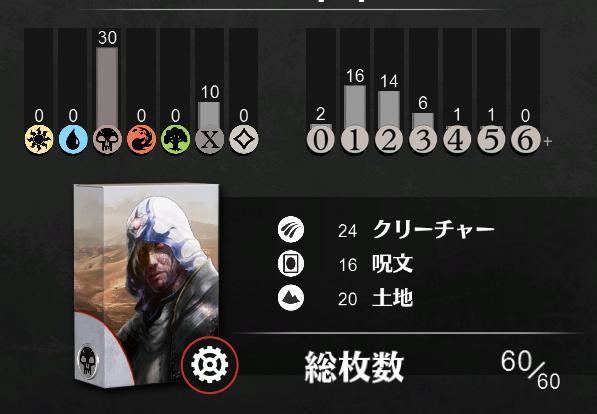
Task: Select the X multicolor mana icon
Action: point(210,139)
